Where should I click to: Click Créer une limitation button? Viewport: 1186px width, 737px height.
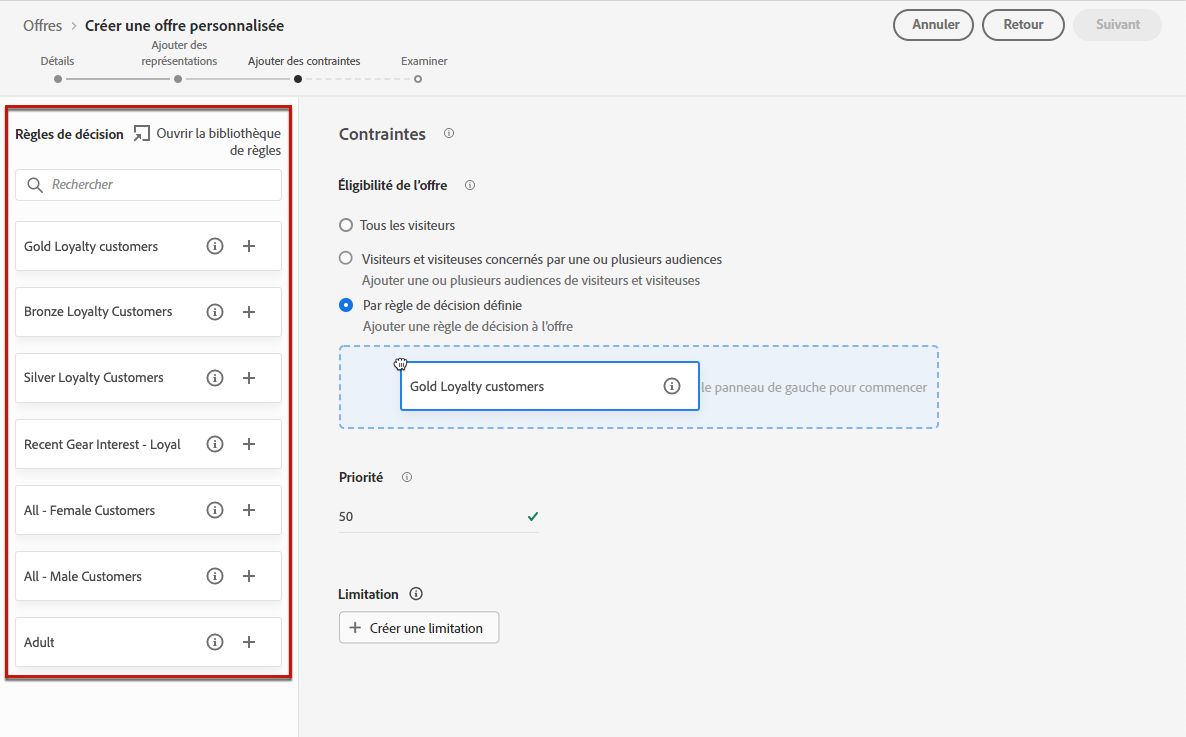coord(419,628)
